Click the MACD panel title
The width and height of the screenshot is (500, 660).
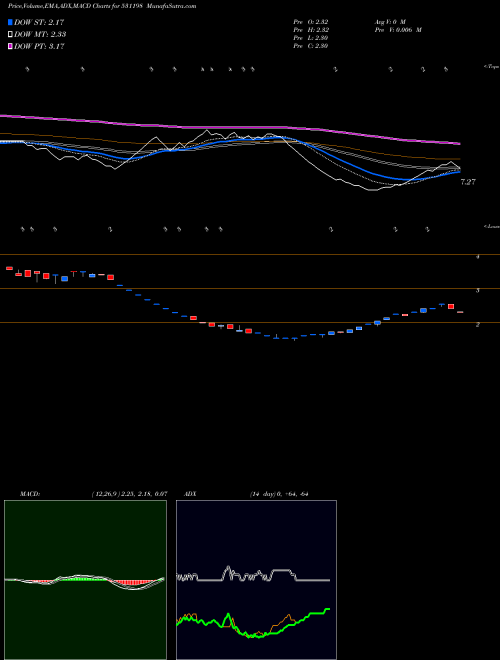(x=30, y=494)
